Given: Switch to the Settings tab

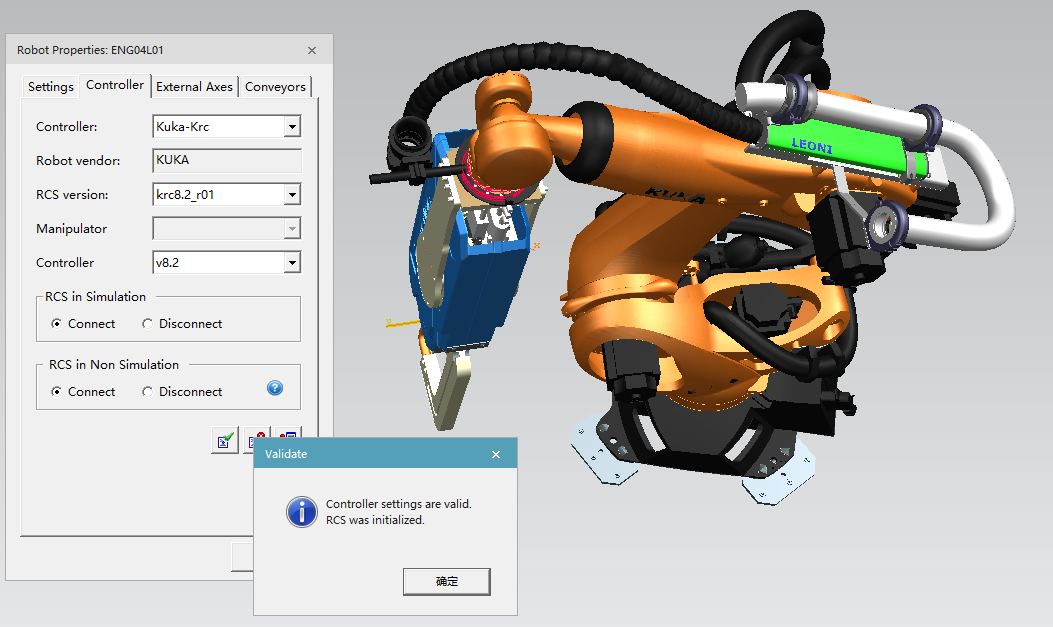Looking at the screenshot, I should click(x=50, y=86).
